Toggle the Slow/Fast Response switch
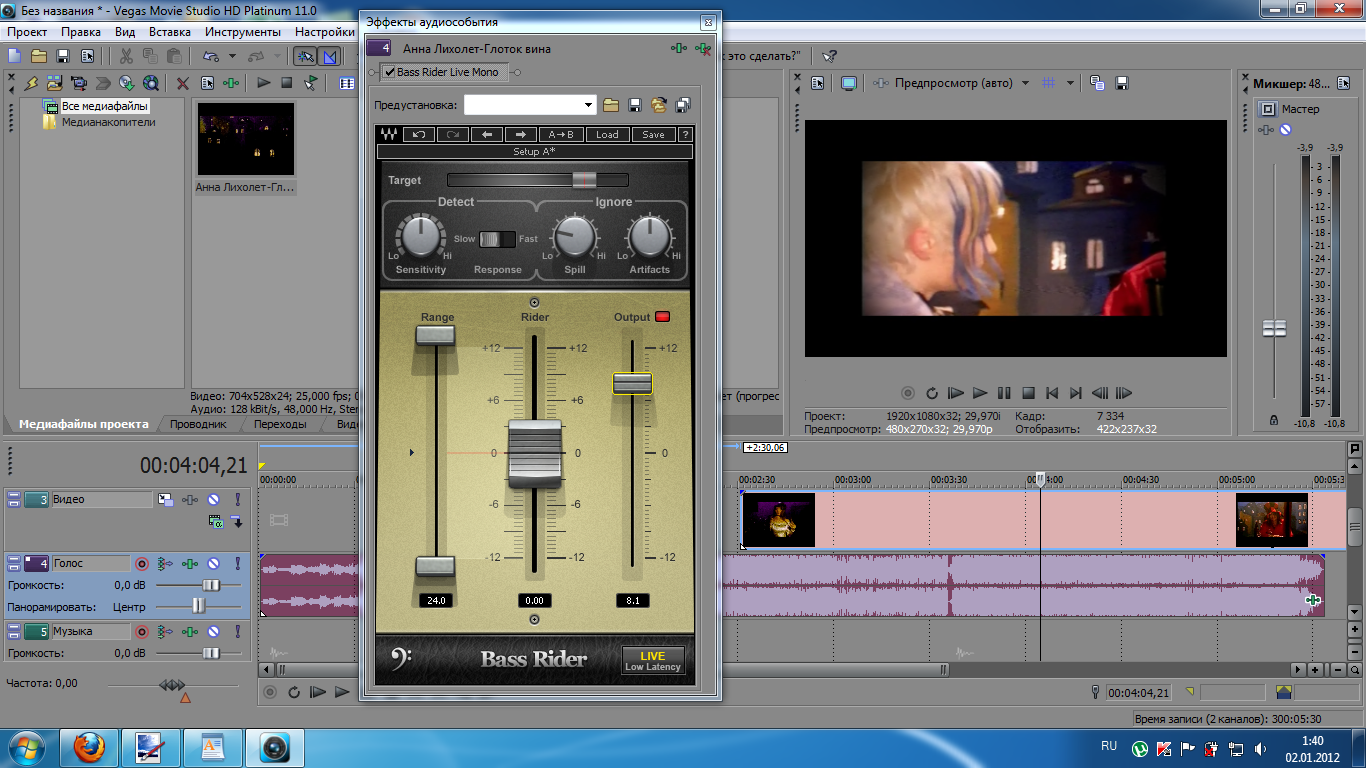Viewport: 1366px width, 768px height. coord(496,239)
